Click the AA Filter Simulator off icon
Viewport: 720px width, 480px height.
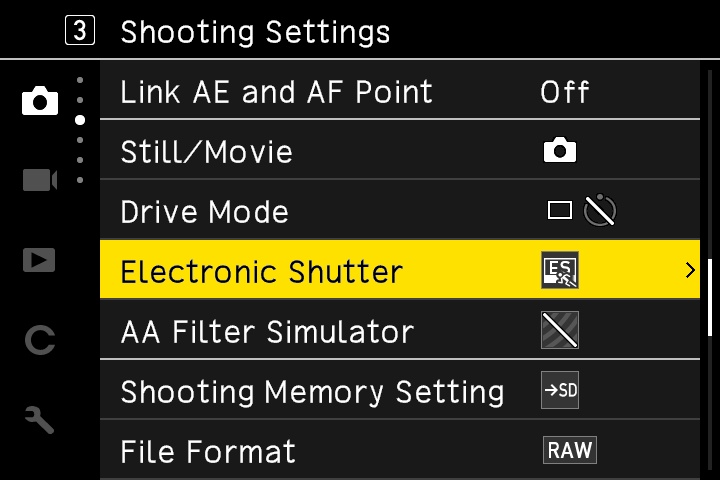560,331
